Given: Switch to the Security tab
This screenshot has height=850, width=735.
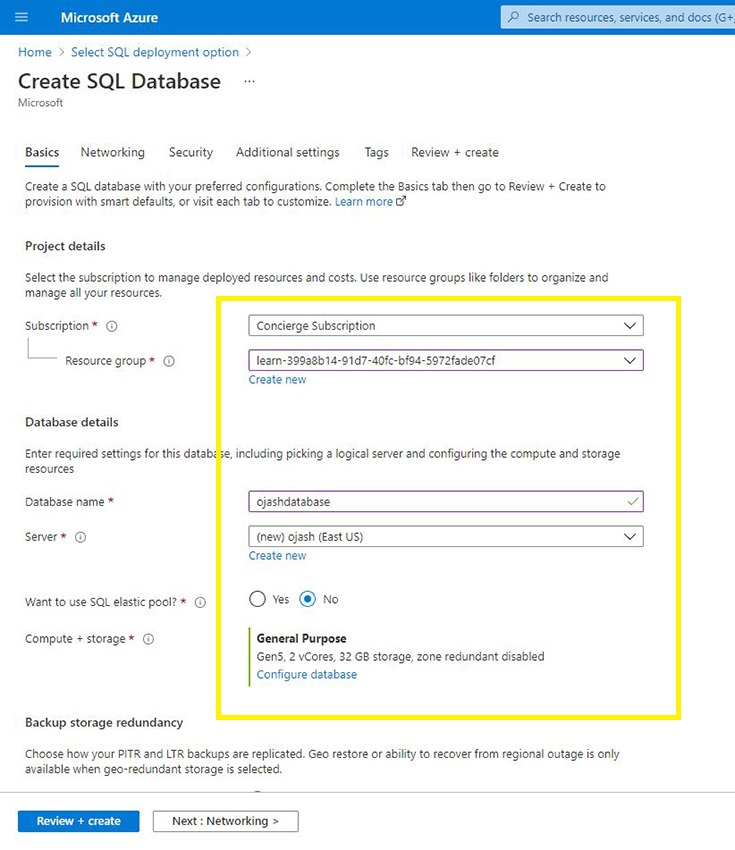Looking at the screenshot, I should tap(191, 152).
